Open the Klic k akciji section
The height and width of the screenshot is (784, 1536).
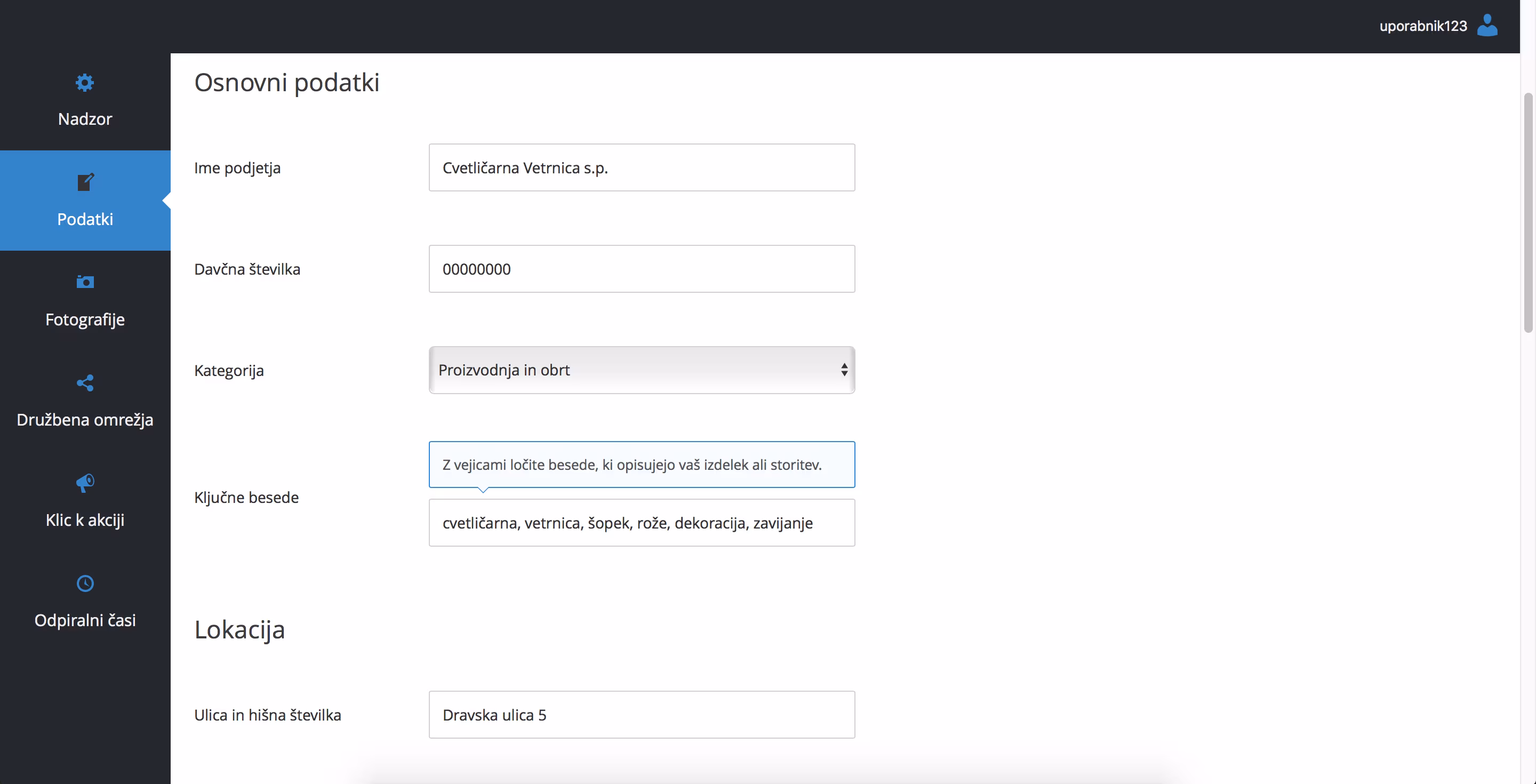(x=85, y=521)
